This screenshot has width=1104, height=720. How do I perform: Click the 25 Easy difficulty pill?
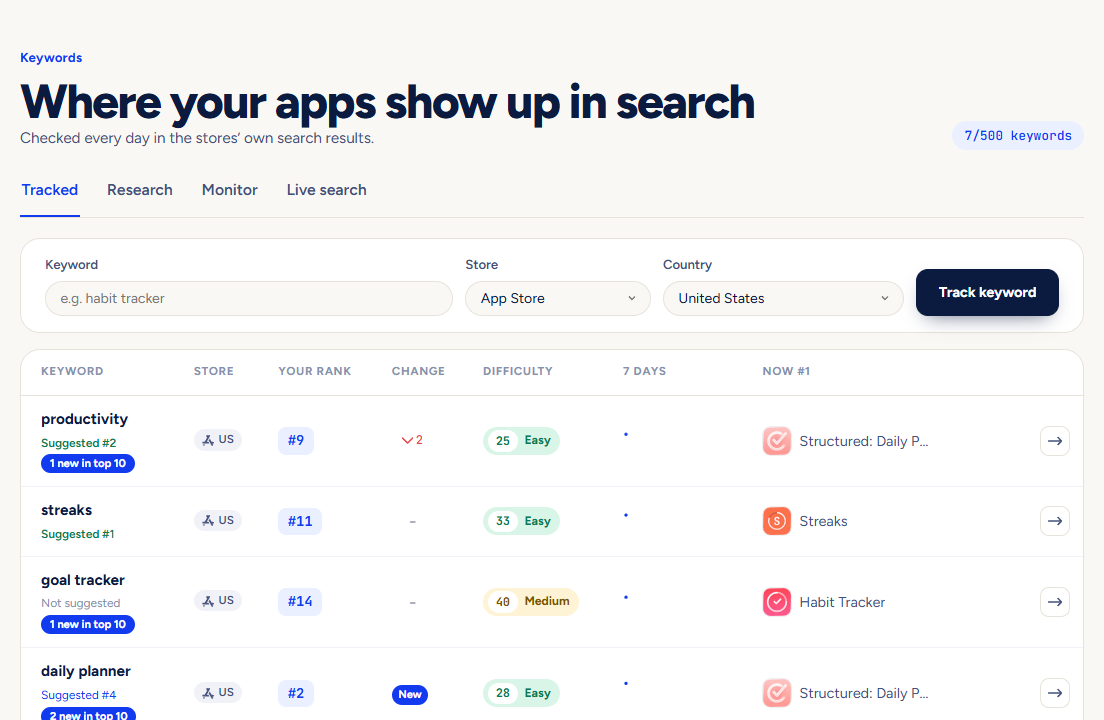click(521, 441)
